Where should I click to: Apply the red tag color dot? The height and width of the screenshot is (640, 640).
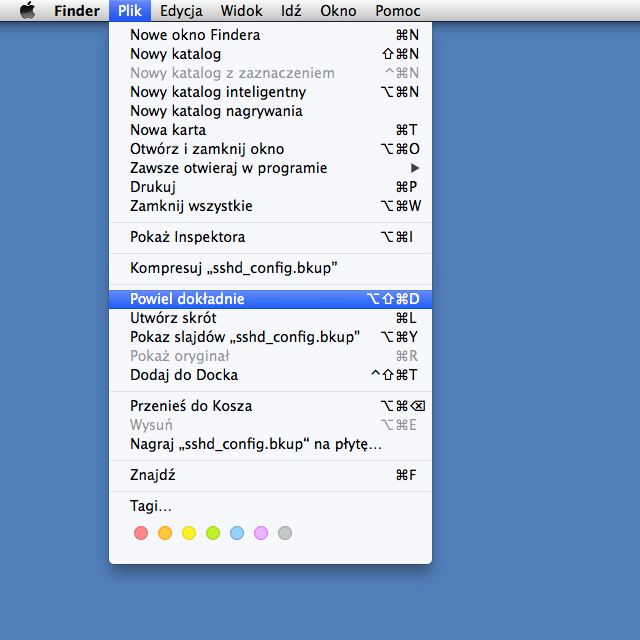(141, 533)
